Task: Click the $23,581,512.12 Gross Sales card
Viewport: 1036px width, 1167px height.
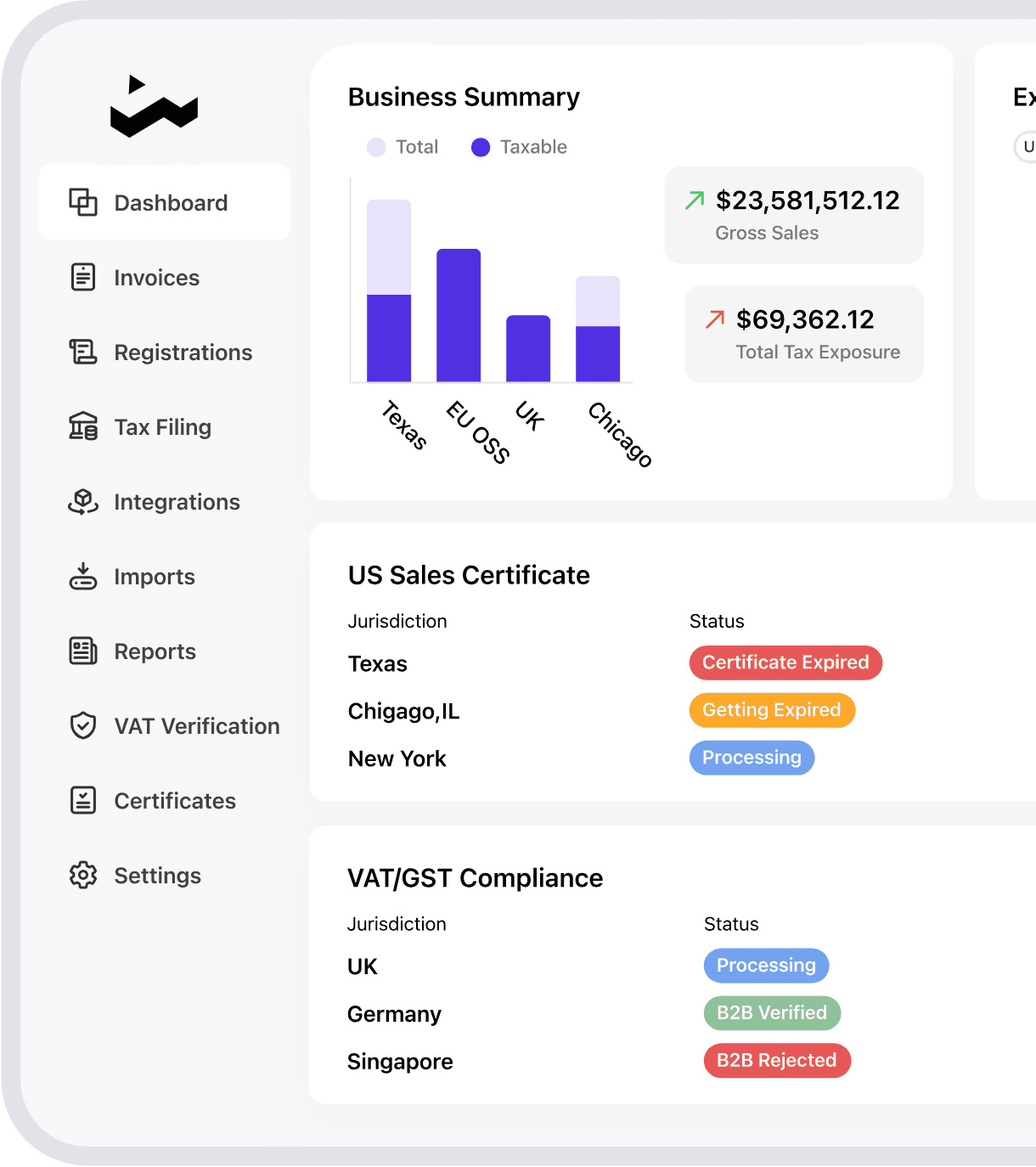Action: 794,215
